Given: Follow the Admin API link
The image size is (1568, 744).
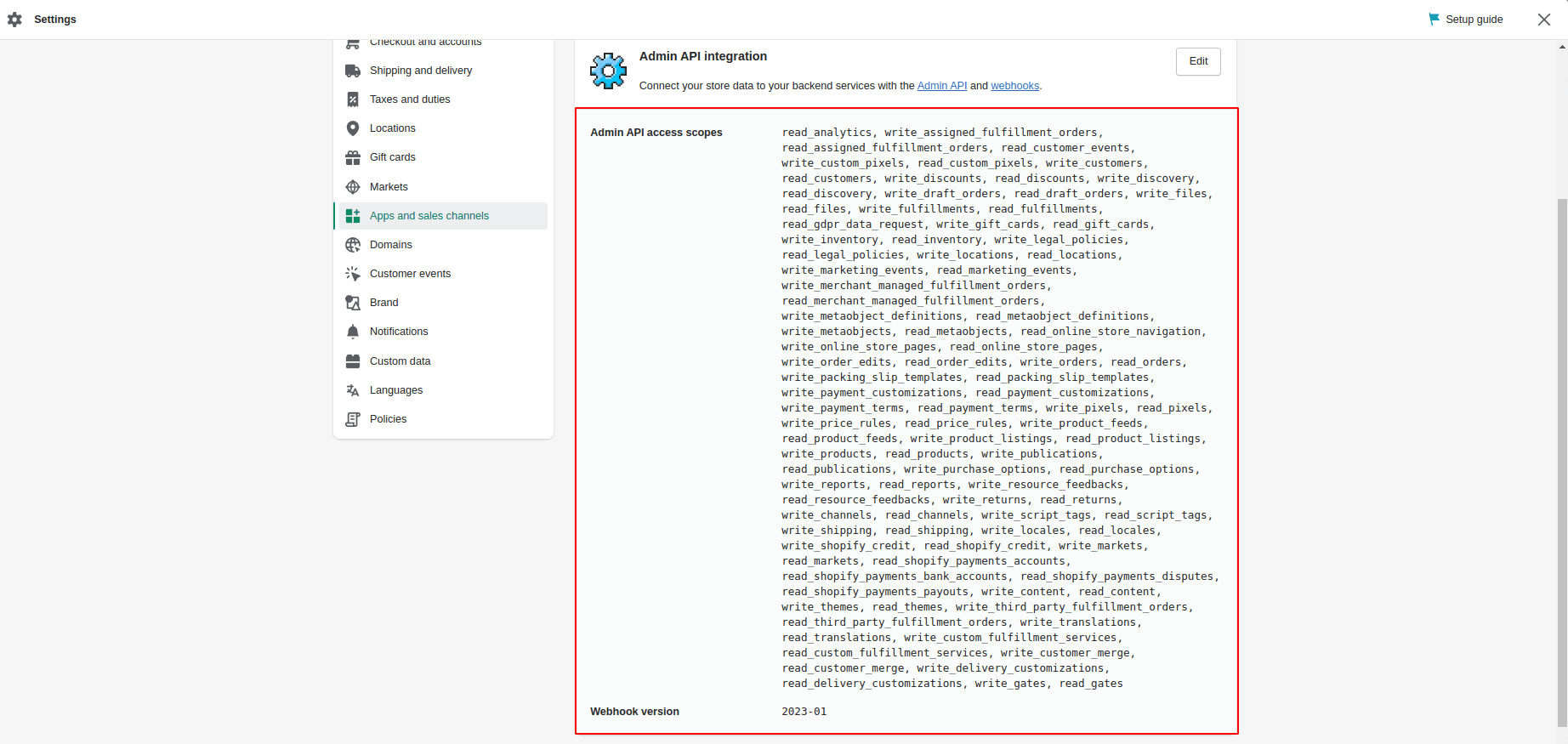Looking at the screenshot, I should [942, 86].
